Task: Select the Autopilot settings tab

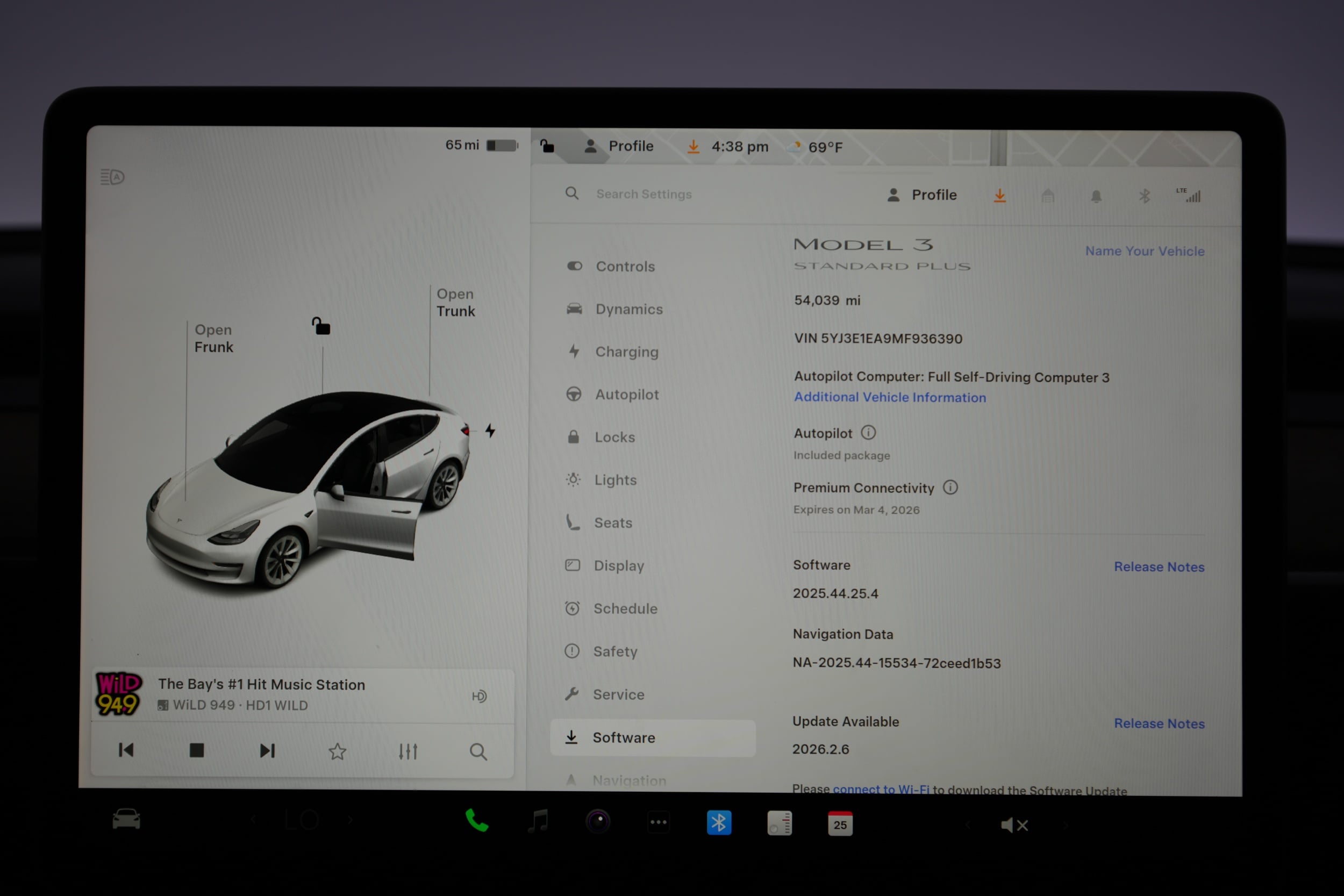Action: click(x=627, y=395)
